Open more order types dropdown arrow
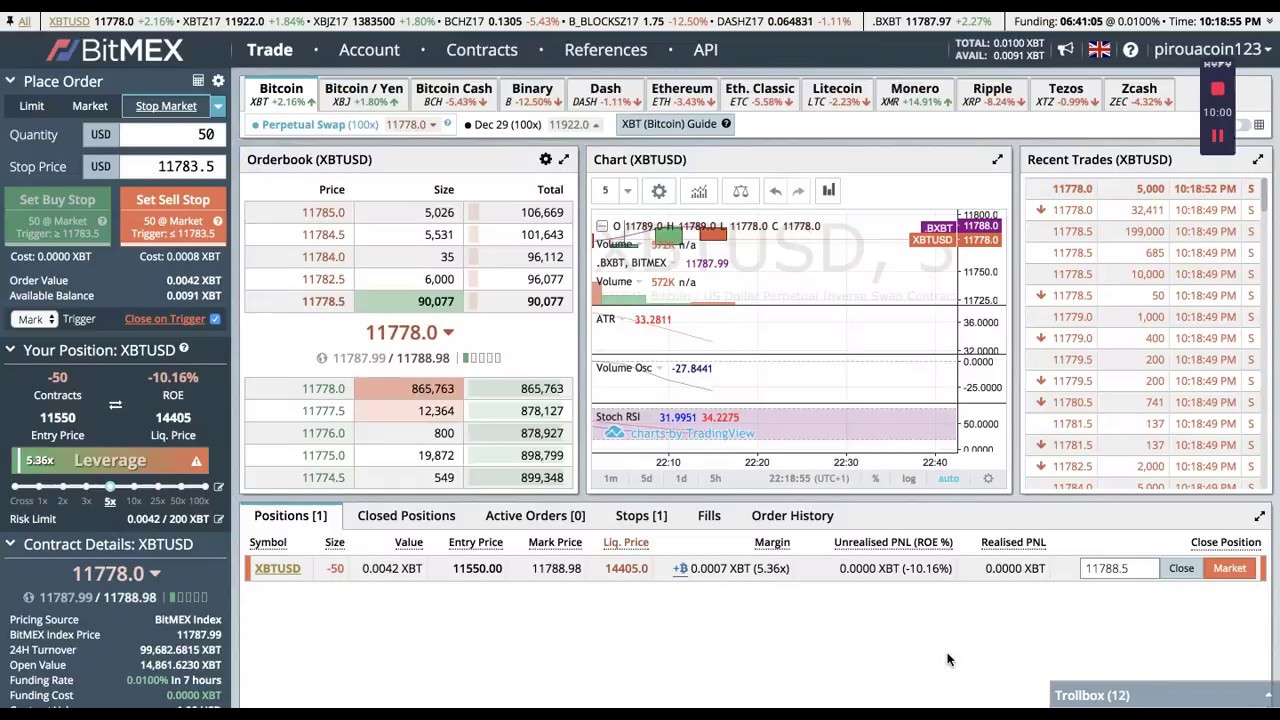Viewport: 1280px width, 720px height. click(217, 106)
